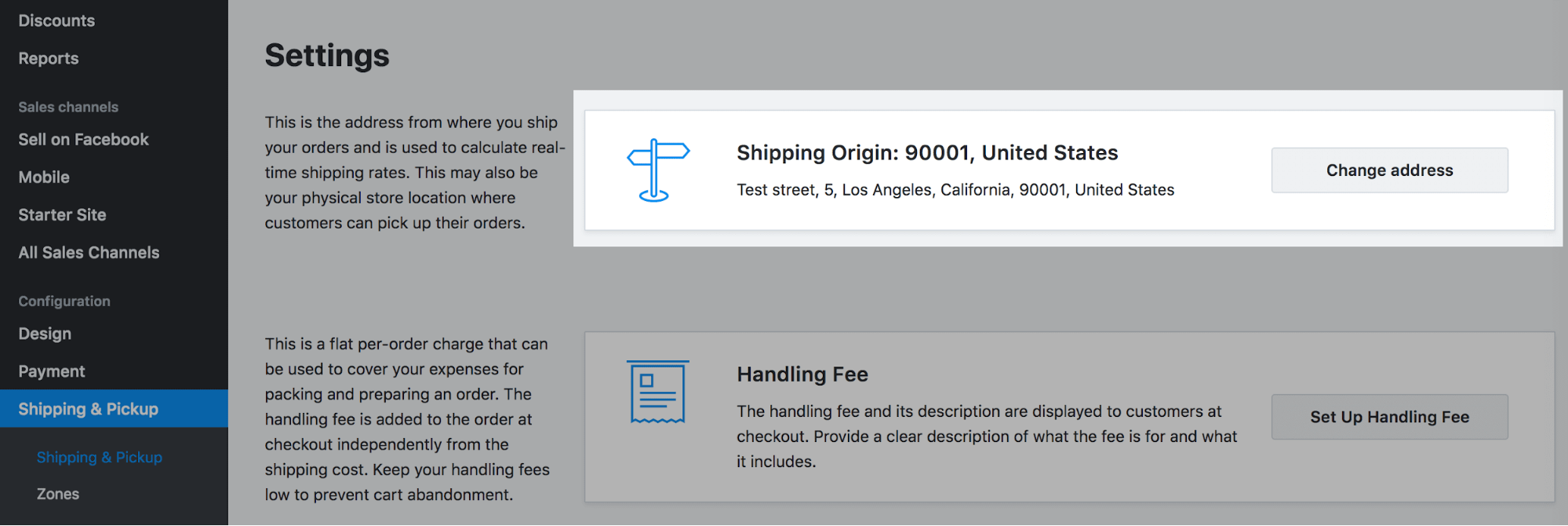Screen dimensions: 1568x526
Task: Open the Sell on Facebook channel
Action: (x=83, y=140)
